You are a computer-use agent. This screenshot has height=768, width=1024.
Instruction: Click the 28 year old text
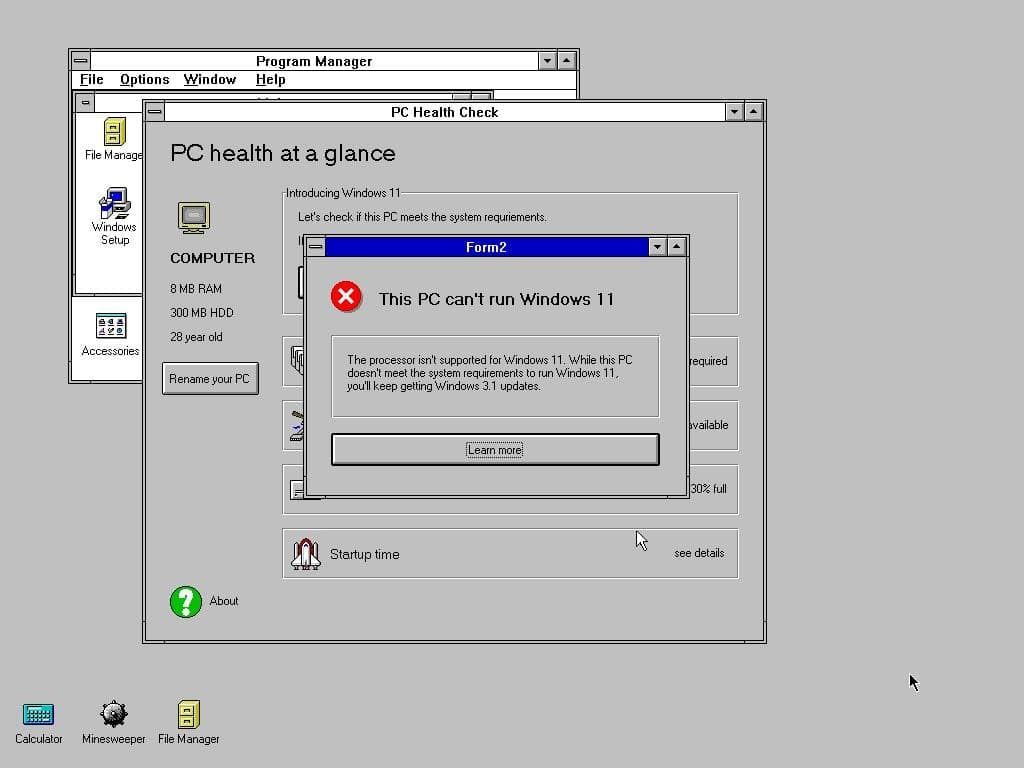pos(196,337)
